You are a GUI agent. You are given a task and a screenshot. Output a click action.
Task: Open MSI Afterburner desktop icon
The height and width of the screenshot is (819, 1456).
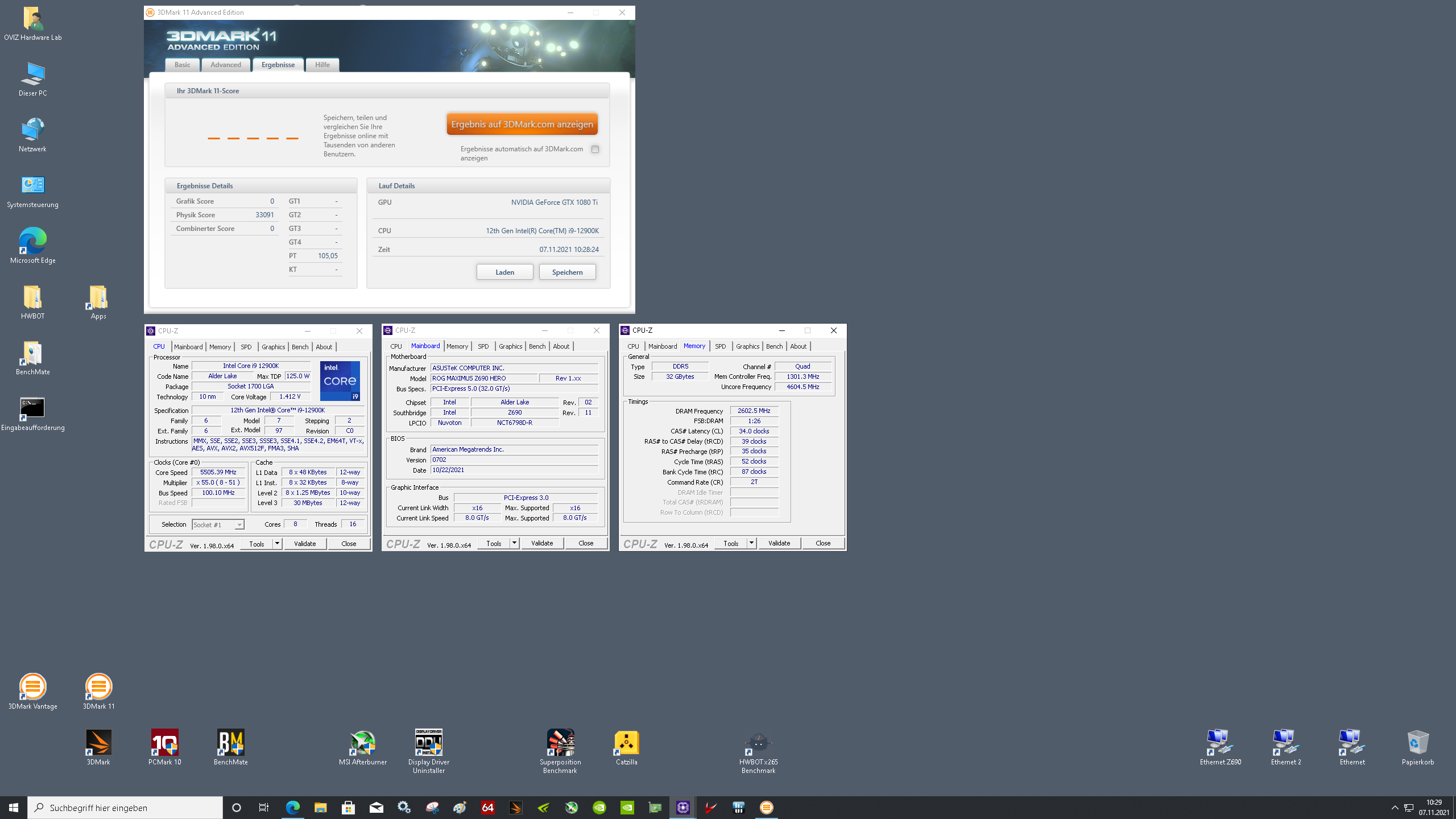362,747
